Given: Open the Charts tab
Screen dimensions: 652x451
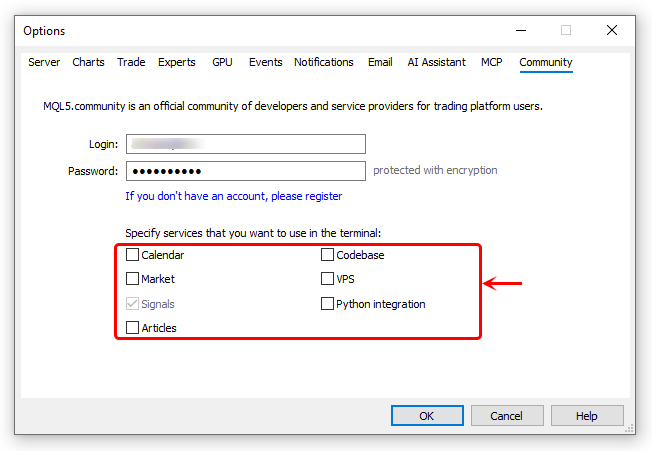Looking at the screenshot, I should click(88, 62).
